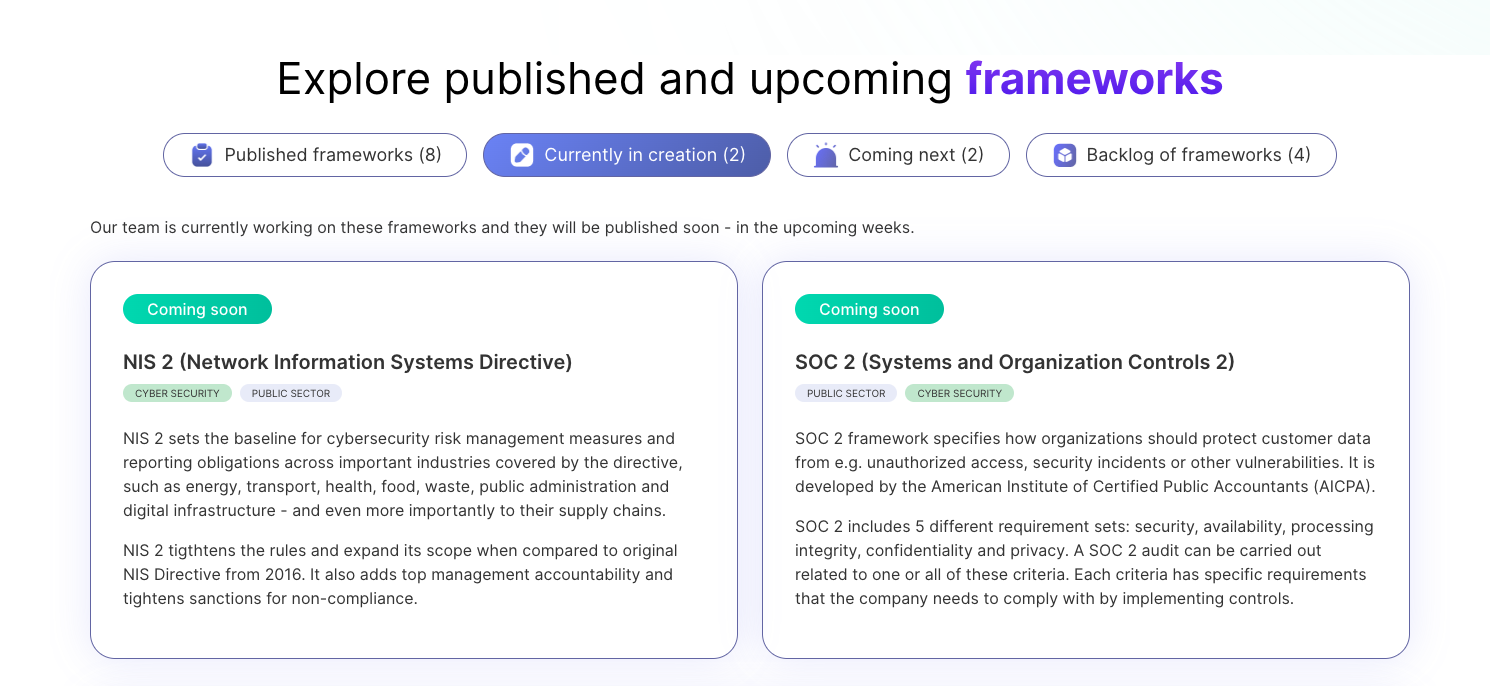The width and height of the screenshot is (1490, 686).
Task: Click the pen icon in Currently in creation pill
Action: [521, 155]
